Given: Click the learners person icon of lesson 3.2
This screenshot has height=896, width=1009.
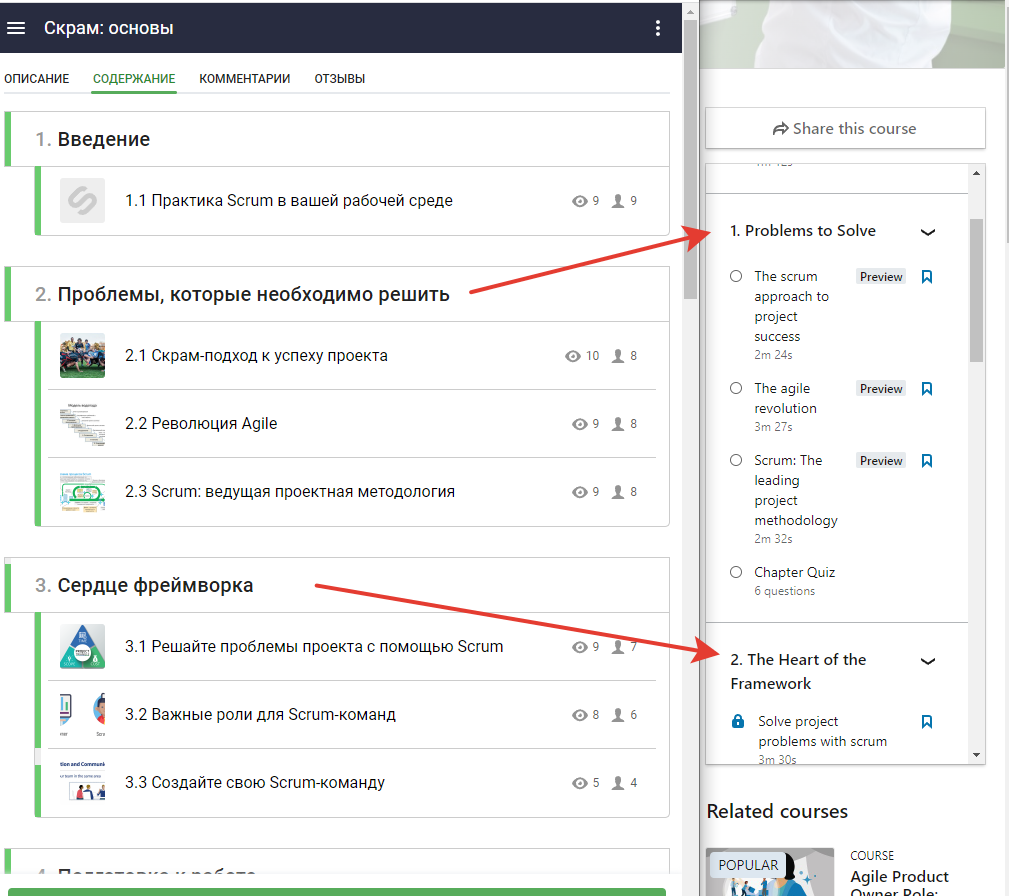Looking at the screenshot, I should [618, 715].
